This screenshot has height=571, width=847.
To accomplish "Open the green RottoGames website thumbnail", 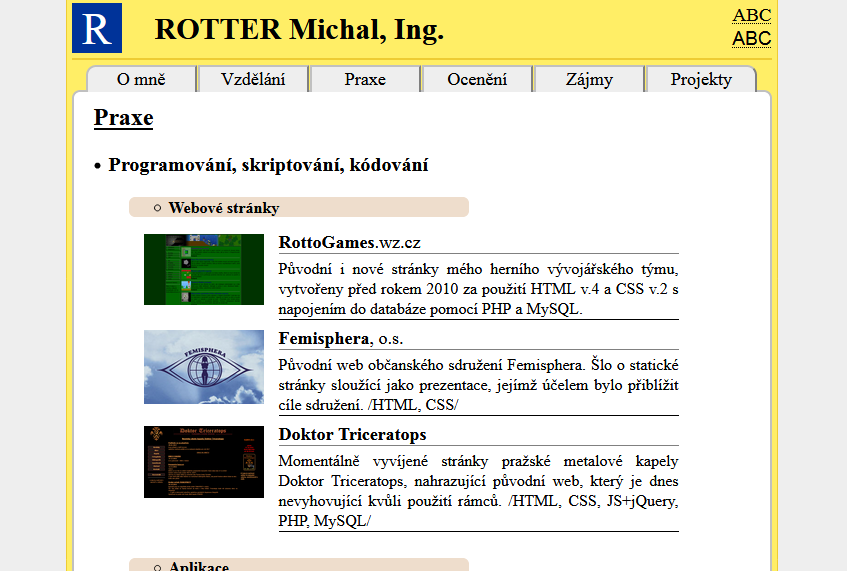I will coord(204,269).
